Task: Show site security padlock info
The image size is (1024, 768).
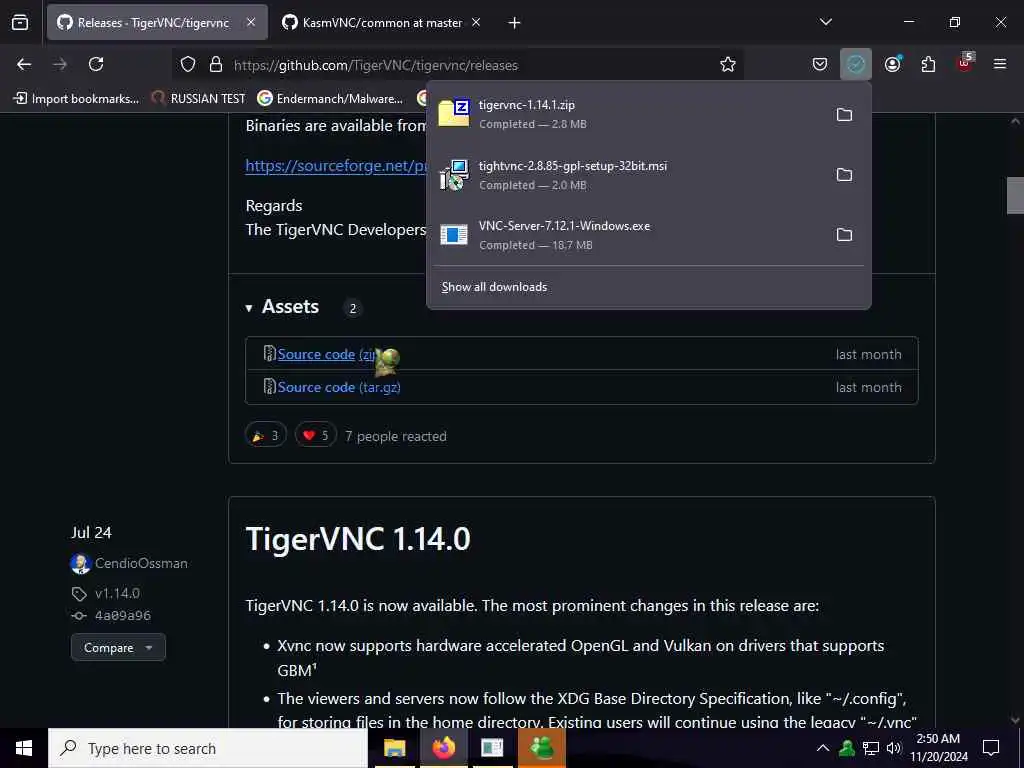Action: 216,65
